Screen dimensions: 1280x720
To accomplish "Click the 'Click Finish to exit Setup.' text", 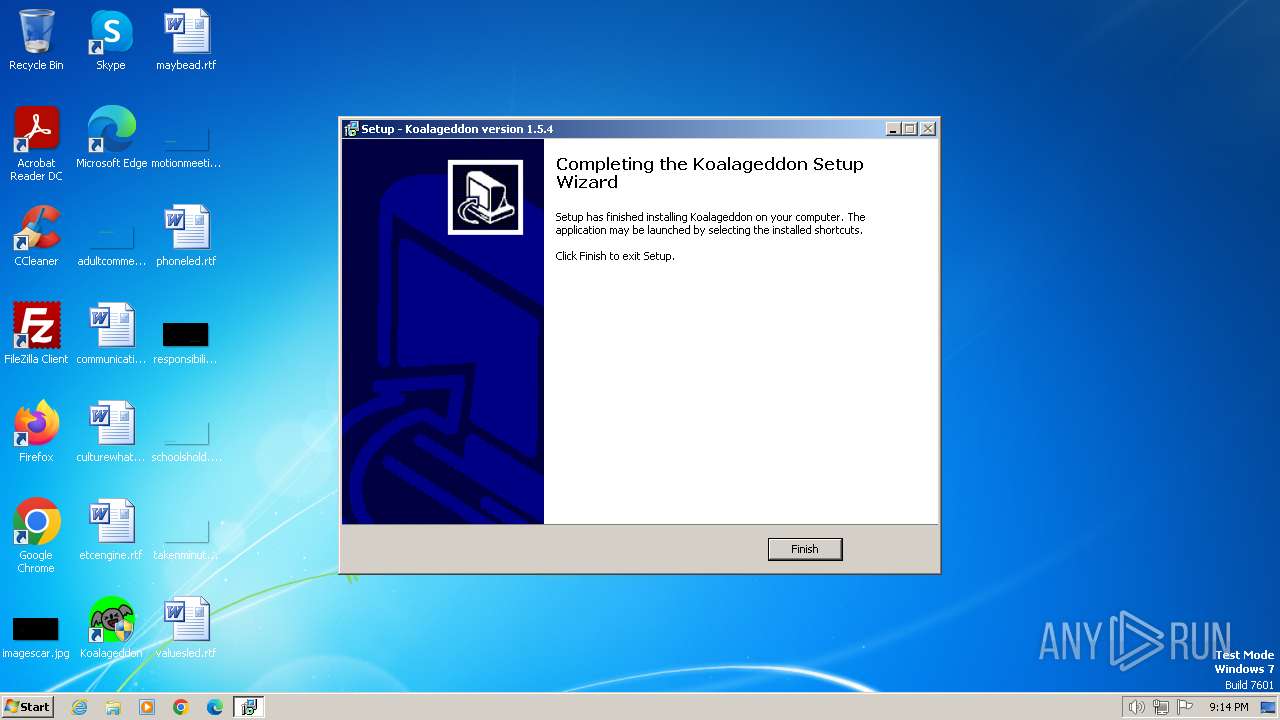I will tap(615, 256).
